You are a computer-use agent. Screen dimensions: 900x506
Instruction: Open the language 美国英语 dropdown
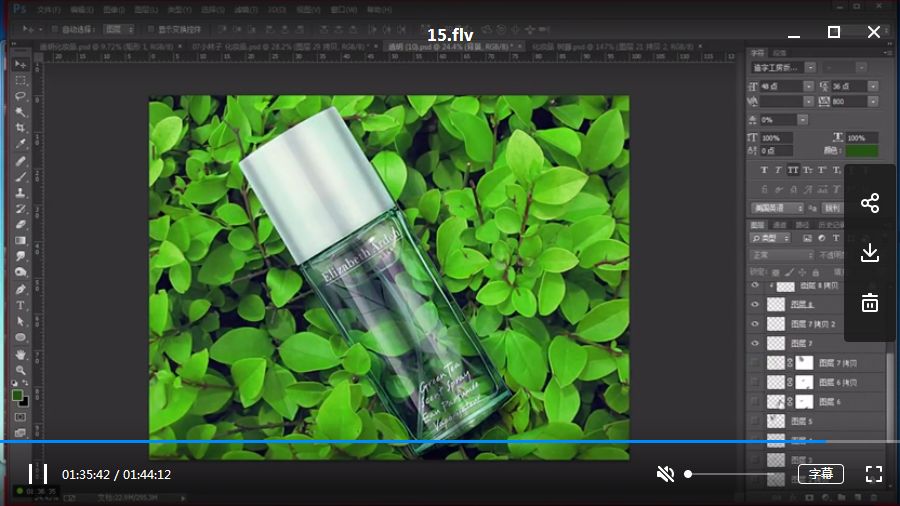point(778,208)
